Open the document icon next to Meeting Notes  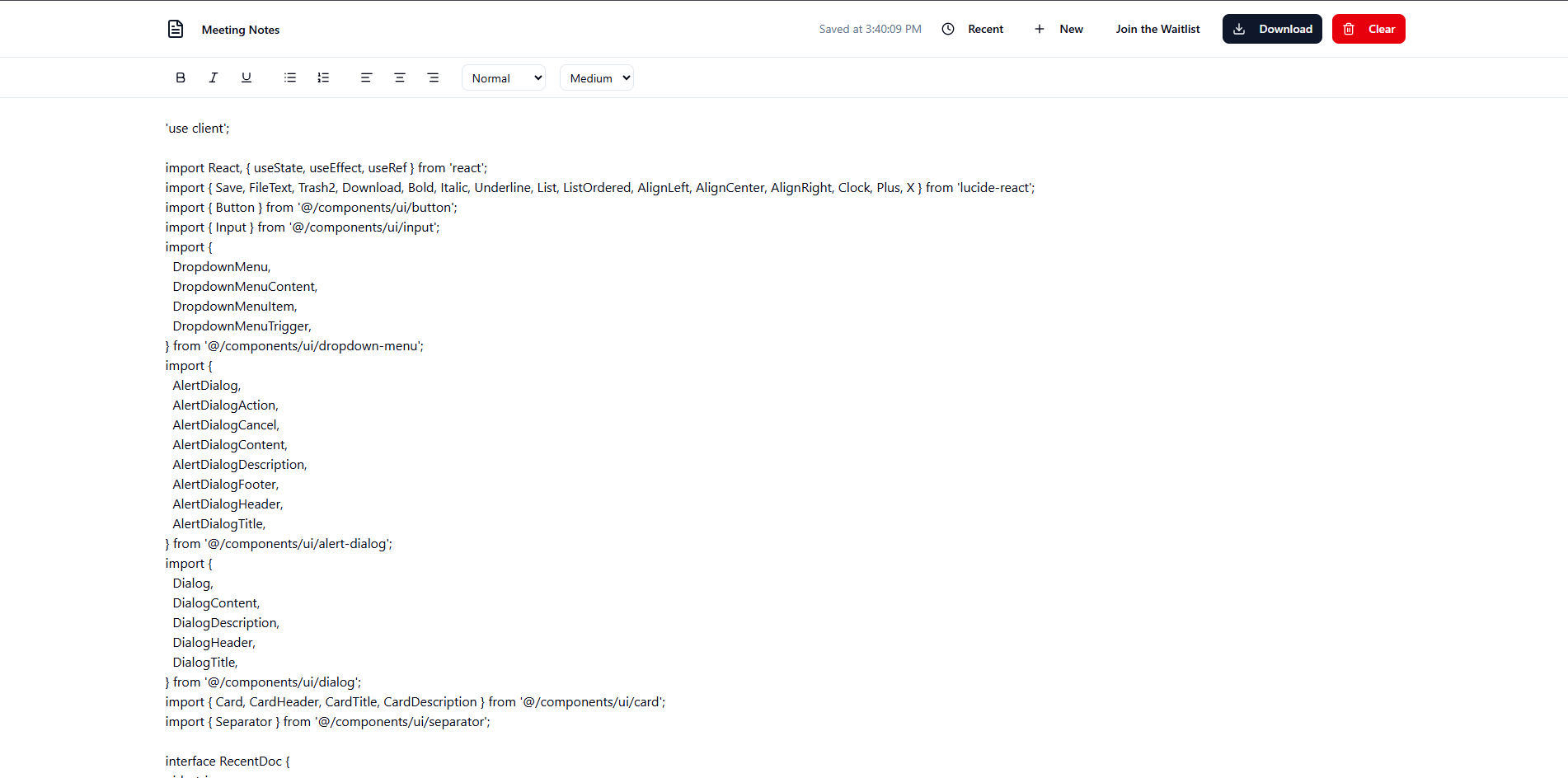[x=176, y=28]
